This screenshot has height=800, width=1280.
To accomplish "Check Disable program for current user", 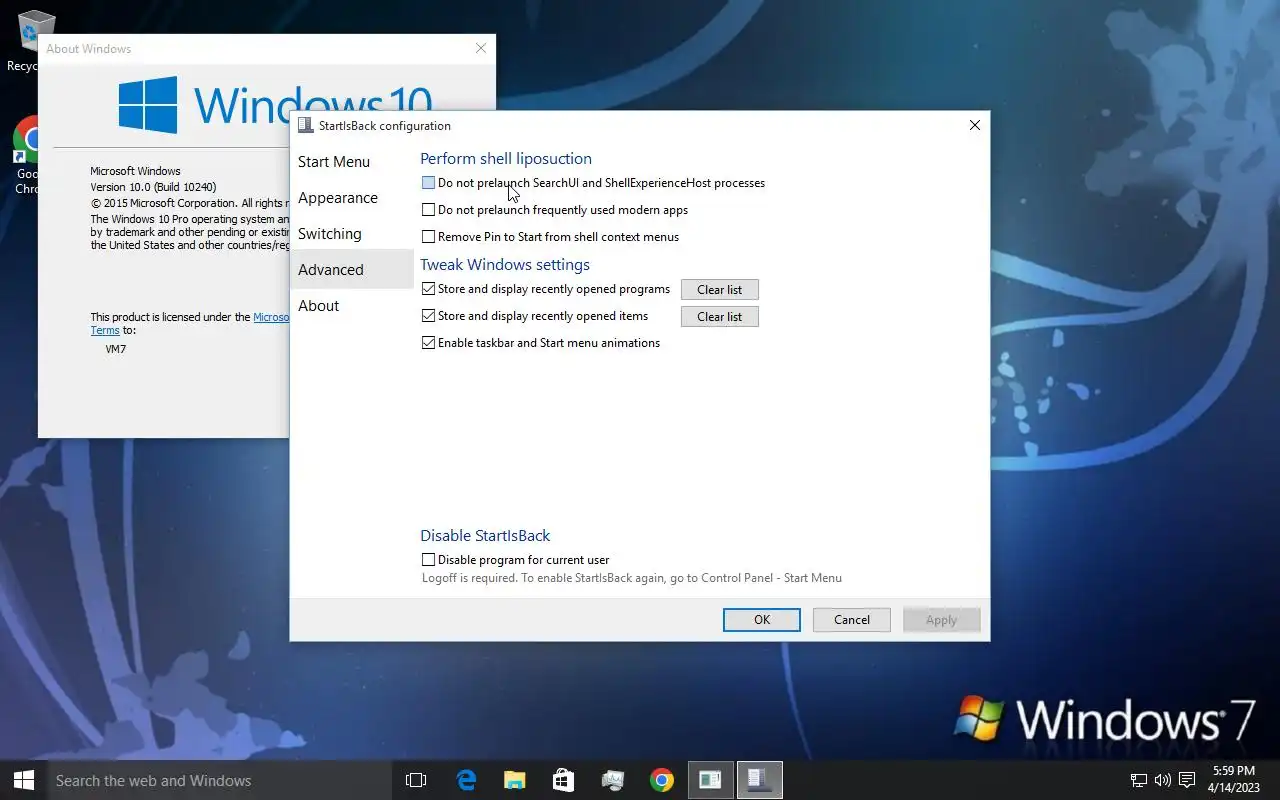I will (428, 560).
